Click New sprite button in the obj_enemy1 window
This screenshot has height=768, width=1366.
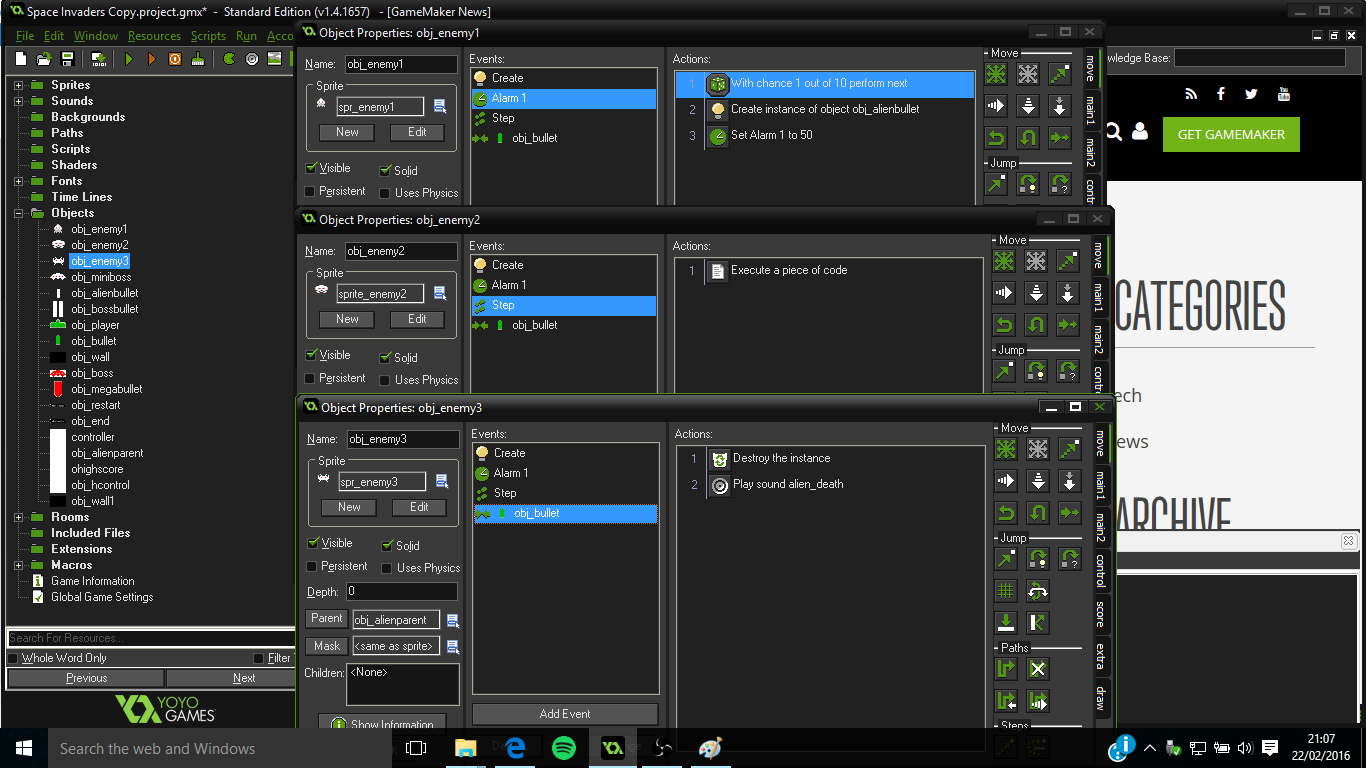pyautogui.click(x=347, y=132)
